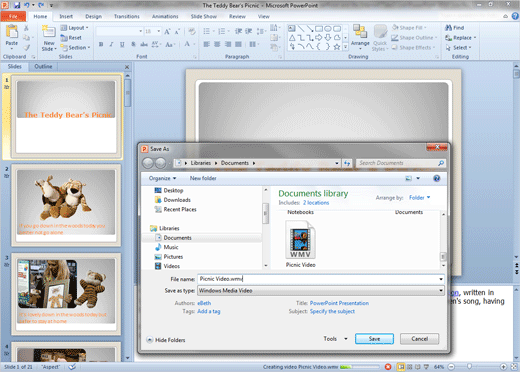Select the Picnic Video WMV file
The image size is (520, 372).
(x=301, y=244)
